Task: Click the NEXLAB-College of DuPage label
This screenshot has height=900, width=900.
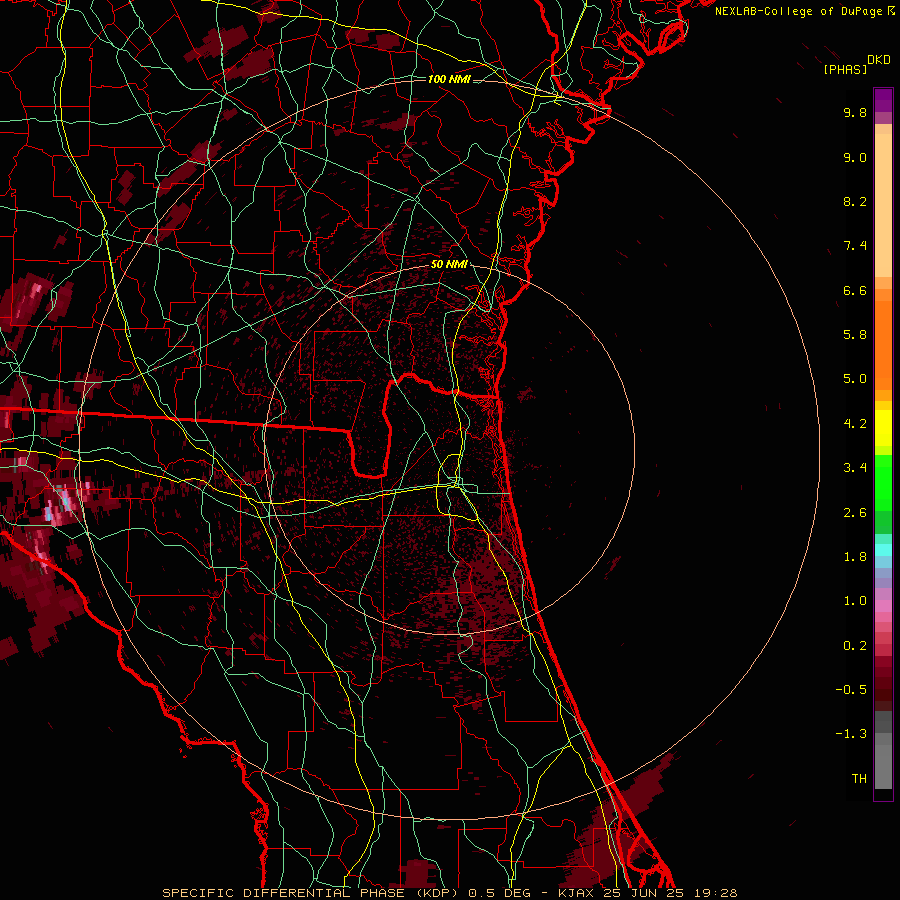Action: [x=798, y=11]
